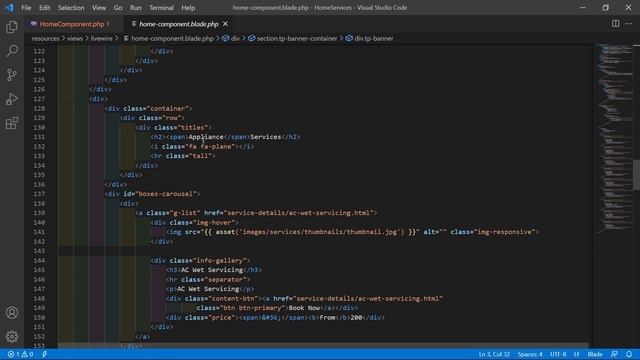This screenshot has width=640, height=360.
Task: Click "boxes-carousel" id value on line 137
Action: tap(166, 194)
